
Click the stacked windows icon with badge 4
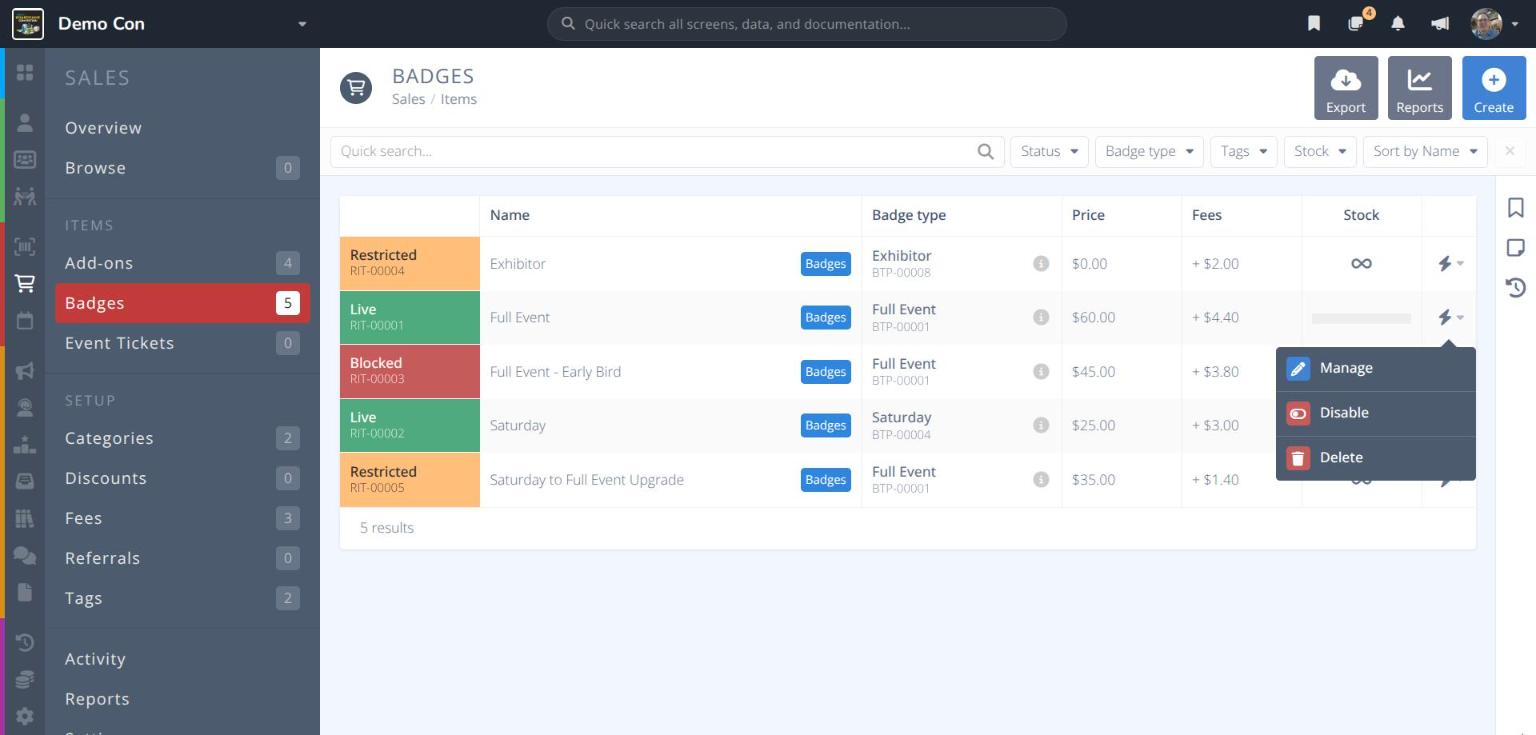point(1357,23)
